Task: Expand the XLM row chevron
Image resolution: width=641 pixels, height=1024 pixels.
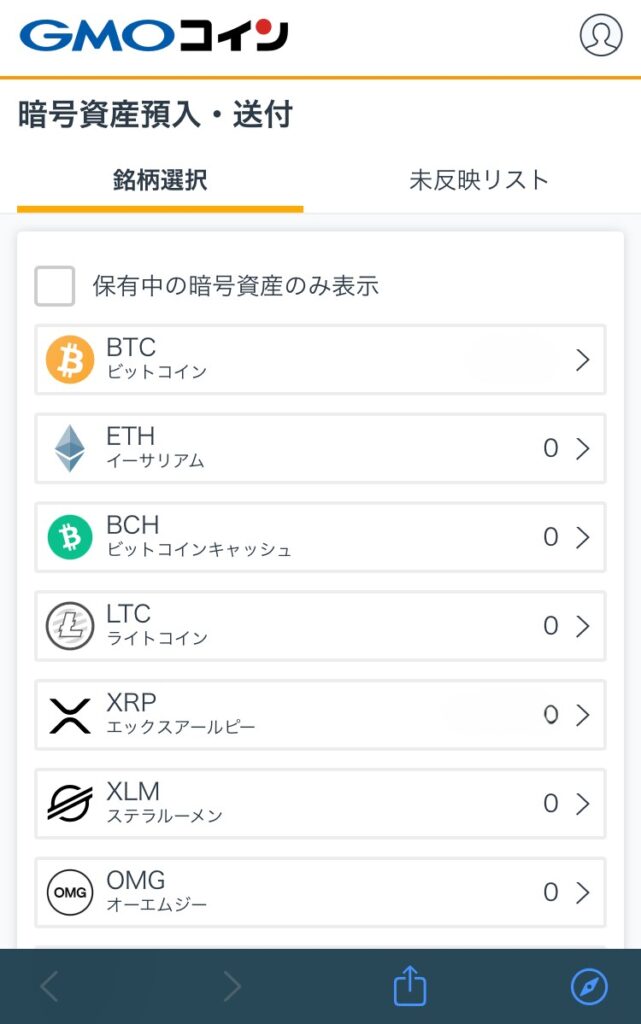Action: 583,803
